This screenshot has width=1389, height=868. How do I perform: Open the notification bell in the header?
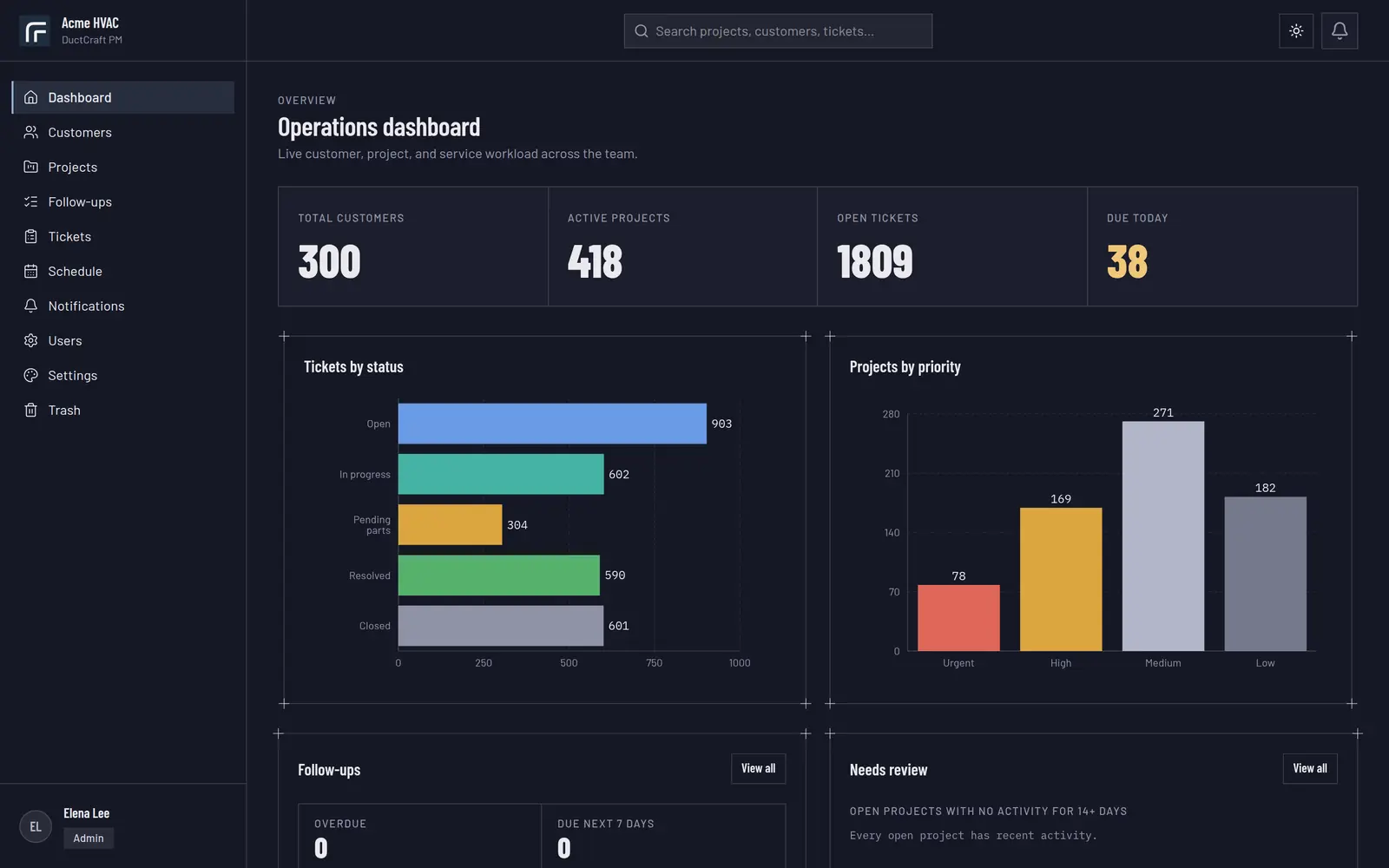1340,31
